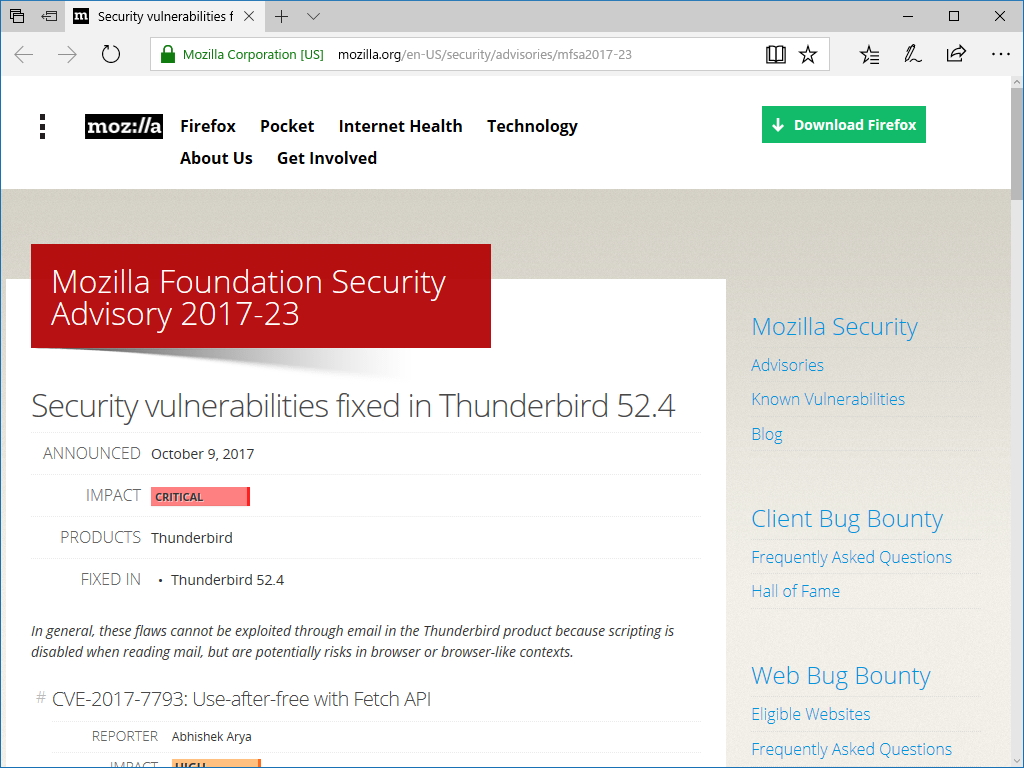Click the Download Firefox button
This screenshot has width=1024, height=768.
click(843, 124)
